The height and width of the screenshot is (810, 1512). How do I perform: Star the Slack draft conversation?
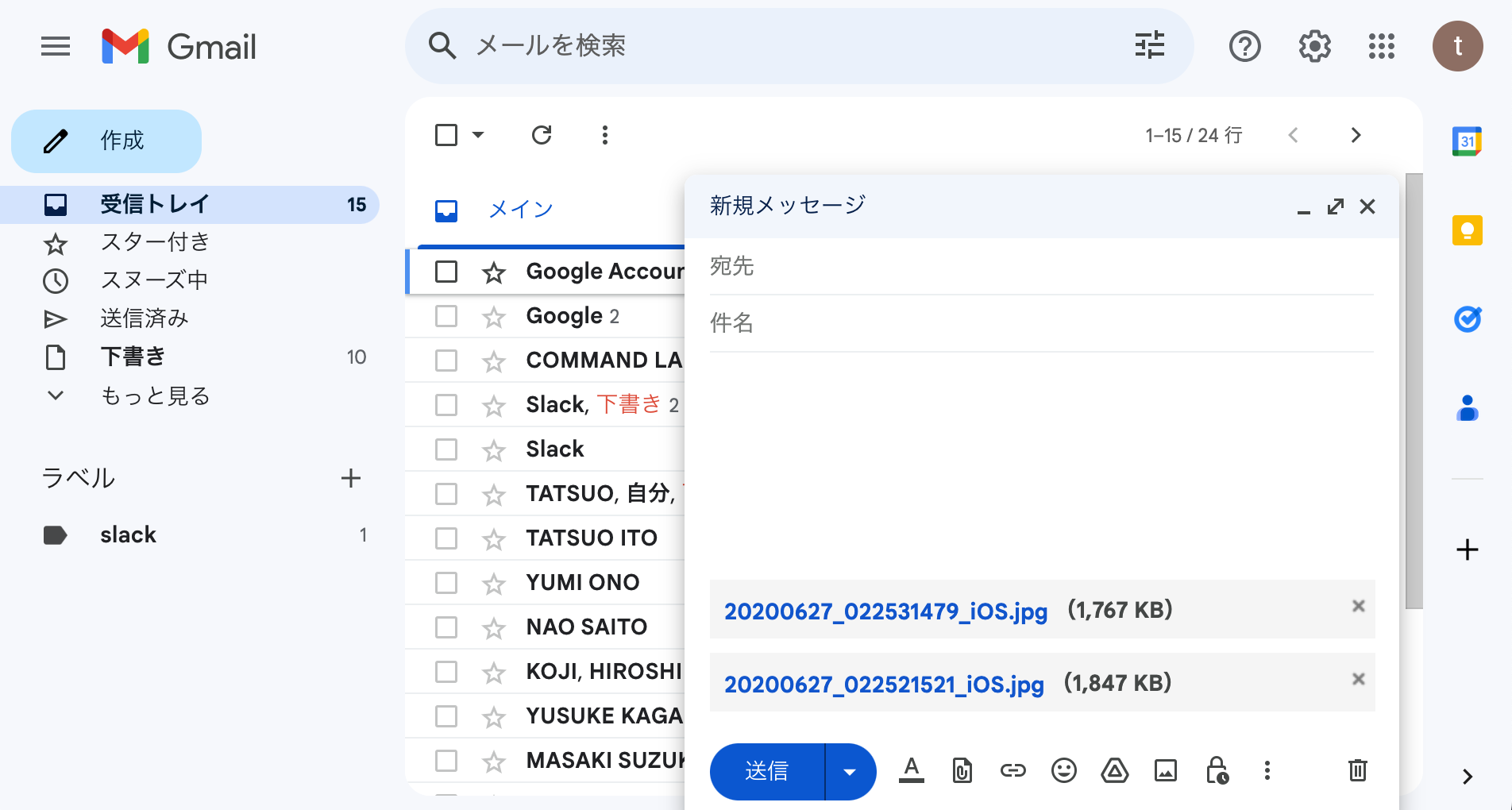493,405
